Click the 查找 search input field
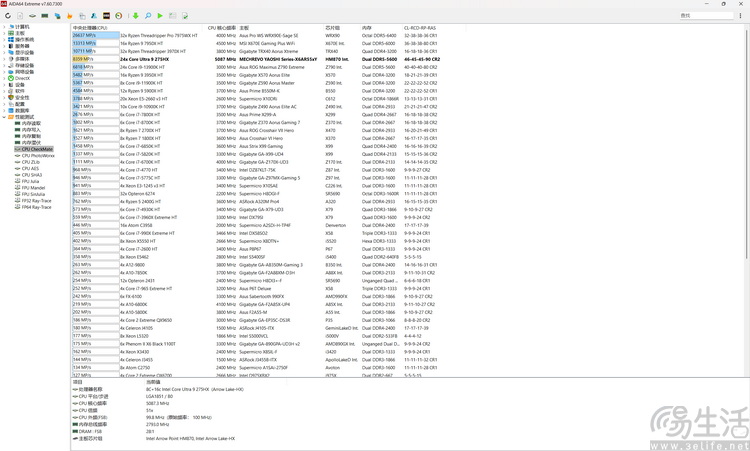 pyautogui.click(x=706, y=16)
